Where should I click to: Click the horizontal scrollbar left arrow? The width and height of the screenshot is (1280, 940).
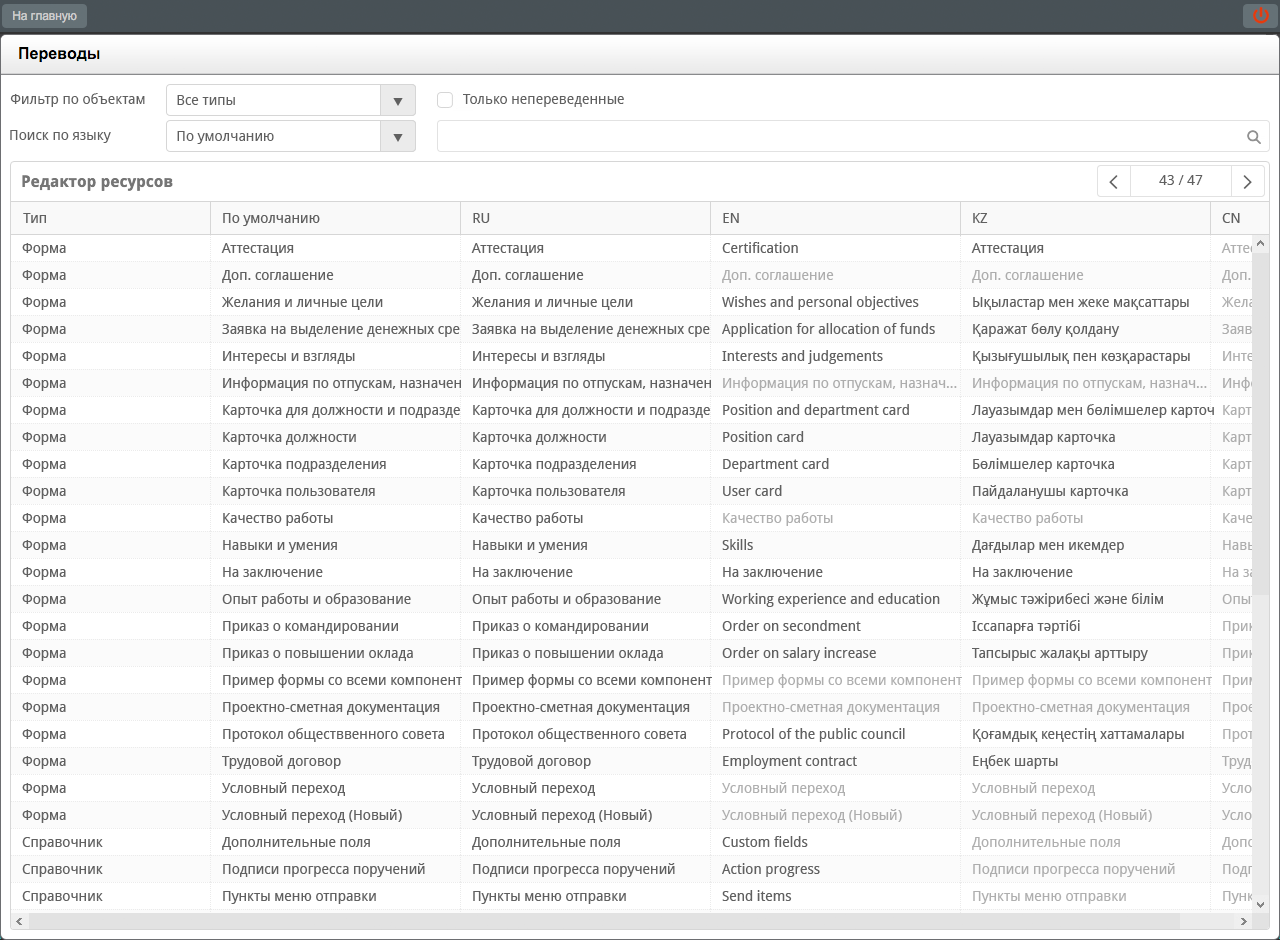[x=18, y=921]
